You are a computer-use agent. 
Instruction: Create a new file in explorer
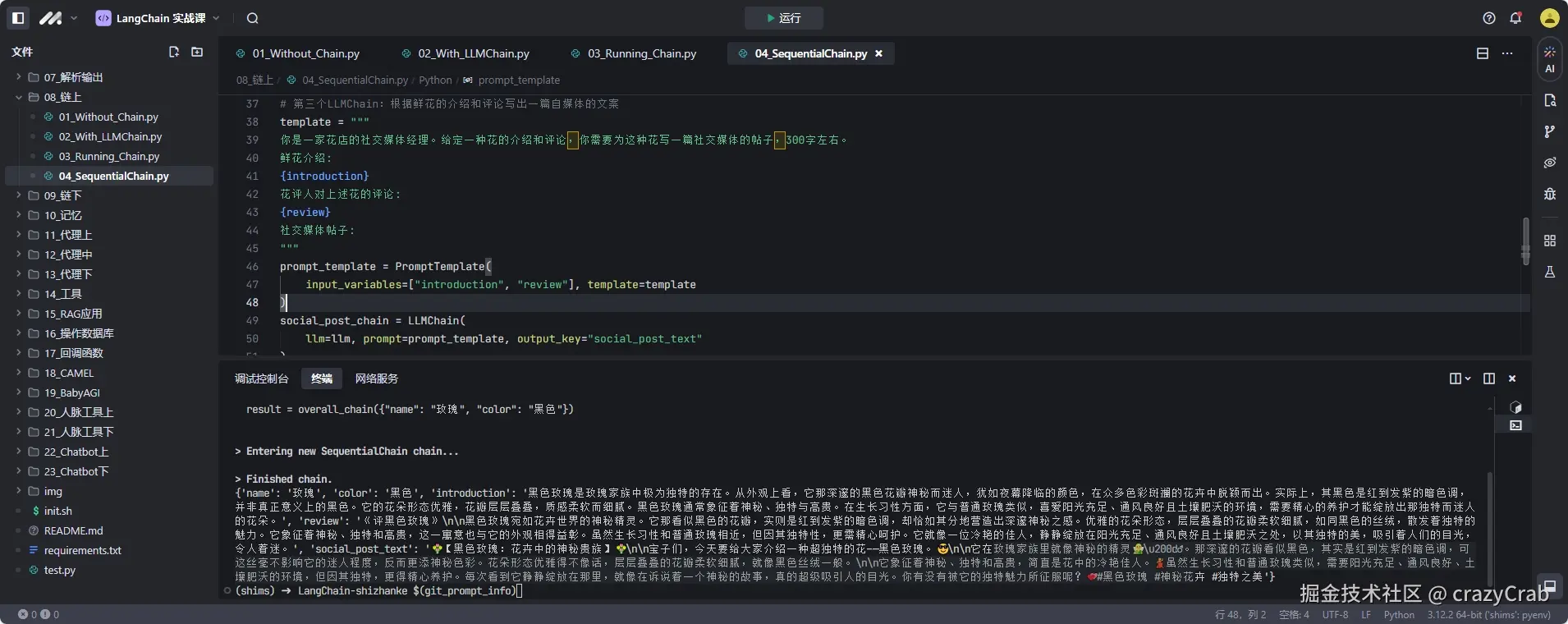pos(174,52)
